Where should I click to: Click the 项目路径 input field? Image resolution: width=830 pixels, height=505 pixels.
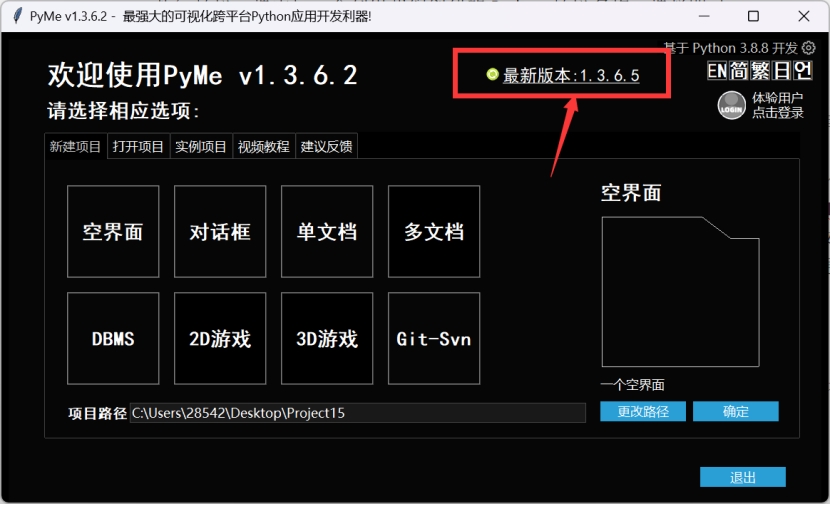coord(358,413)
